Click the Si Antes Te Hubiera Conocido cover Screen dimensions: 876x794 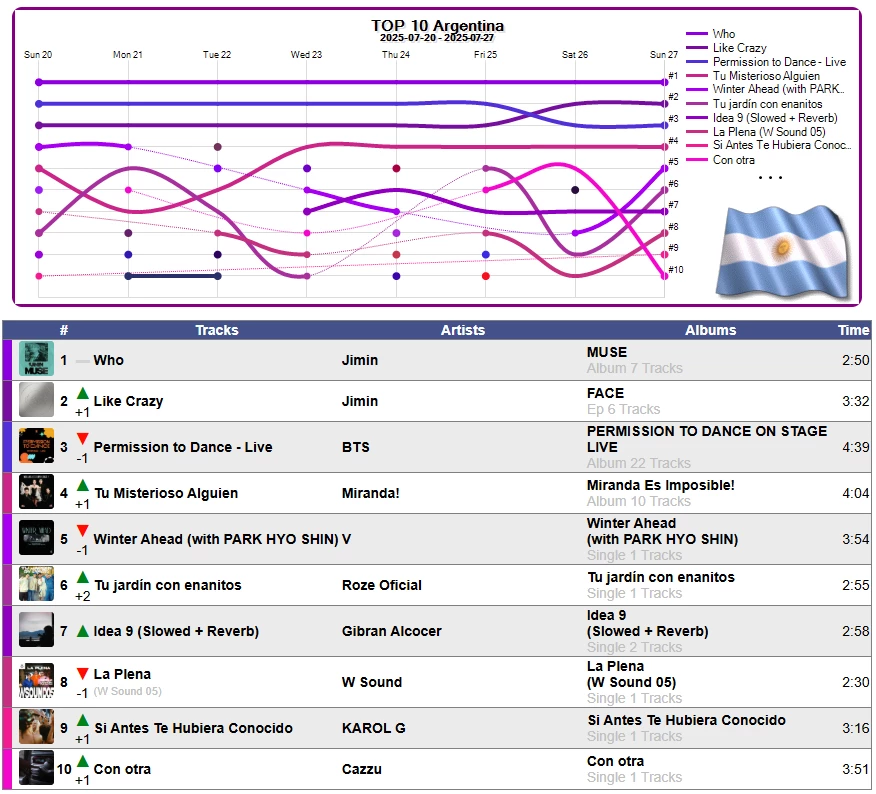[x=36, y=727]
